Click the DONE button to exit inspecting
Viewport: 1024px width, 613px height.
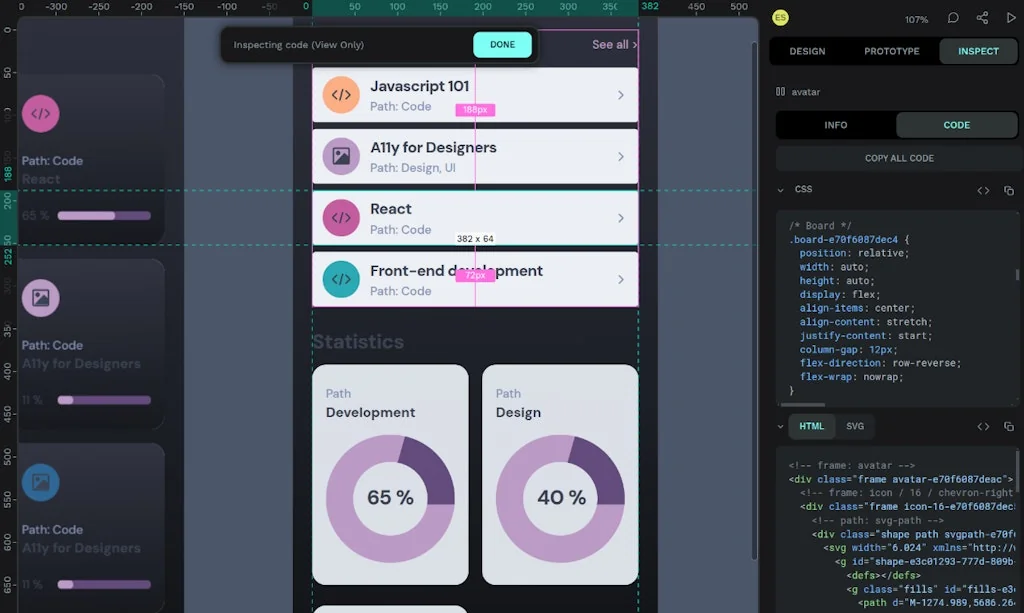(x=502, y=45)
